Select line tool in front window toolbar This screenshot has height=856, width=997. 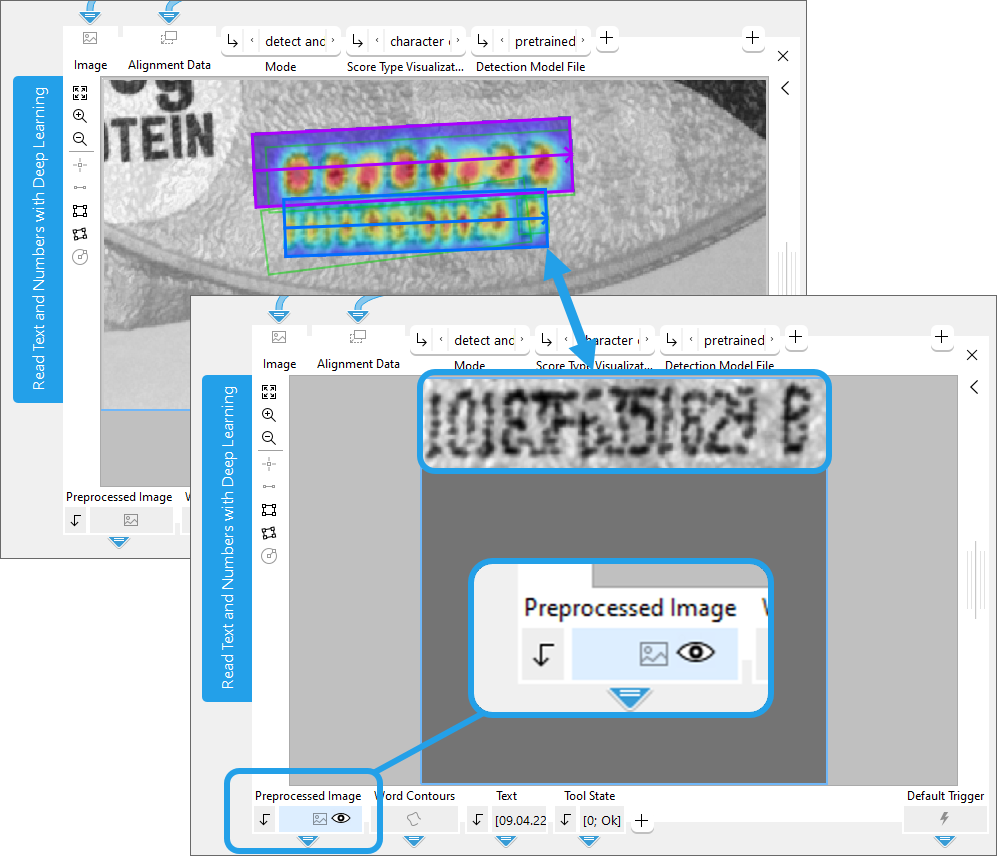(269, 487)
